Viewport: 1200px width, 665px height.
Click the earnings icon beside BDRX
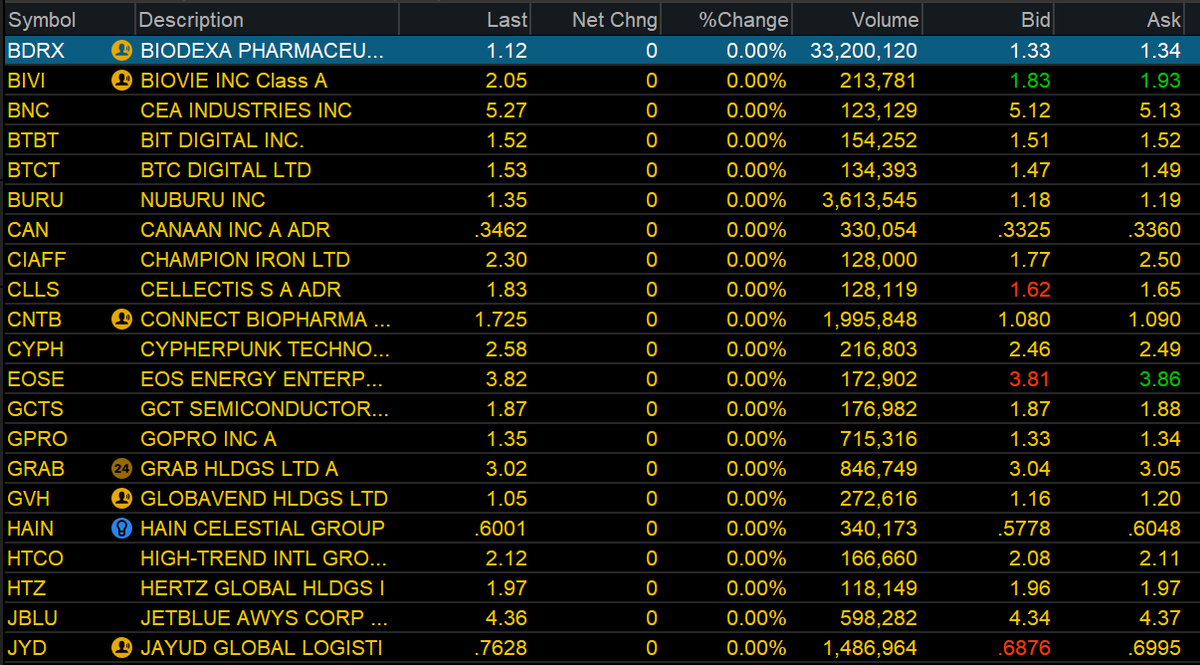(121, 50)
